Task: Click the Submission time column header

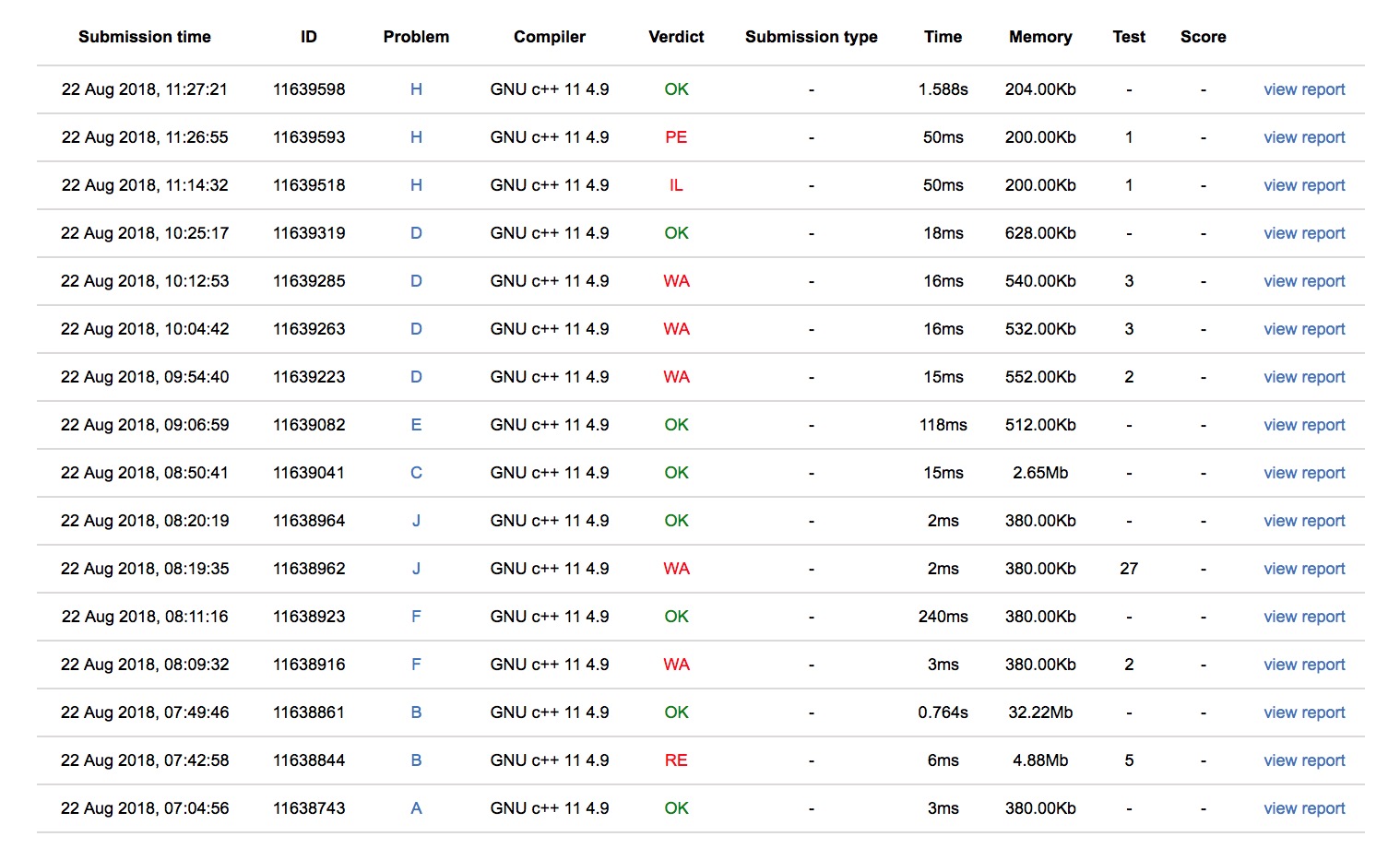Action: click(145, 37)
